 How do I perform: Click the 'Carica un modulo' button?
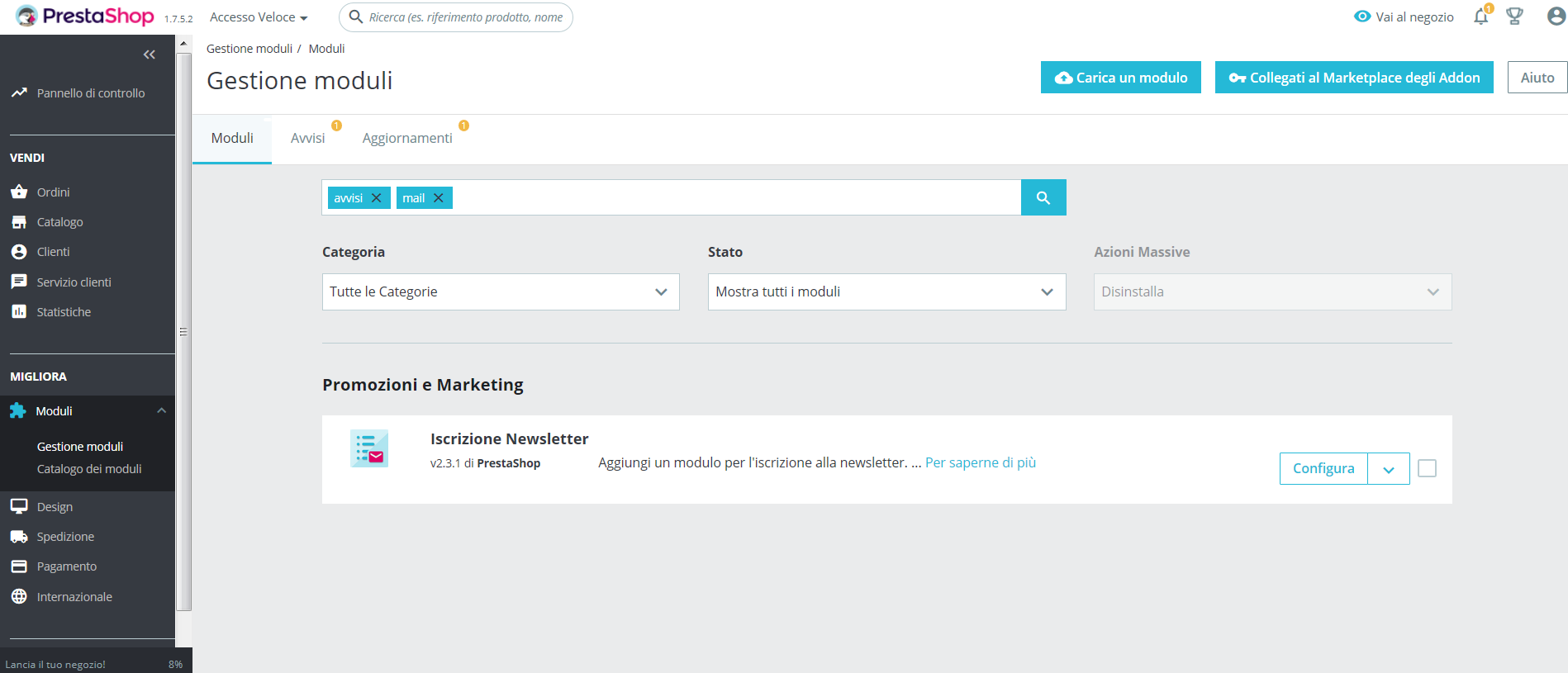click(1120, 78)
